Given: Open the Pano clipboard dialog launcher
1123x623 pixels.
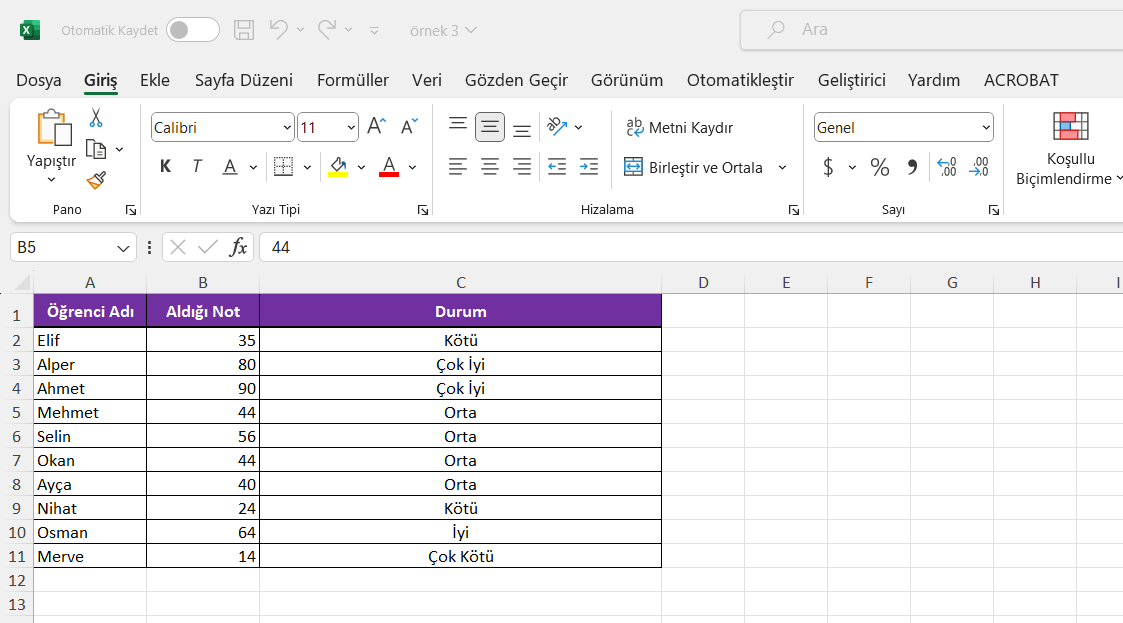Looking at the screenshot, I should click(130, 210).
